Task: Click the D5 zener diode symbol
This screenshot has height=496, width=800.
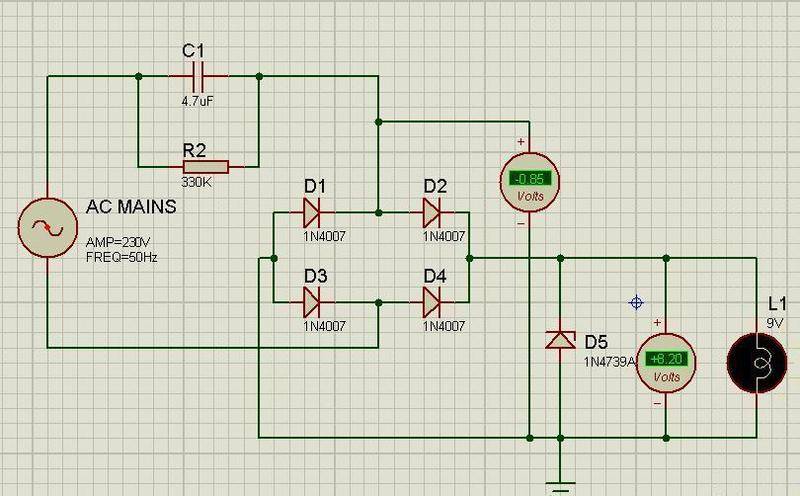Action: pyautogui.click(x=558, y=340)
